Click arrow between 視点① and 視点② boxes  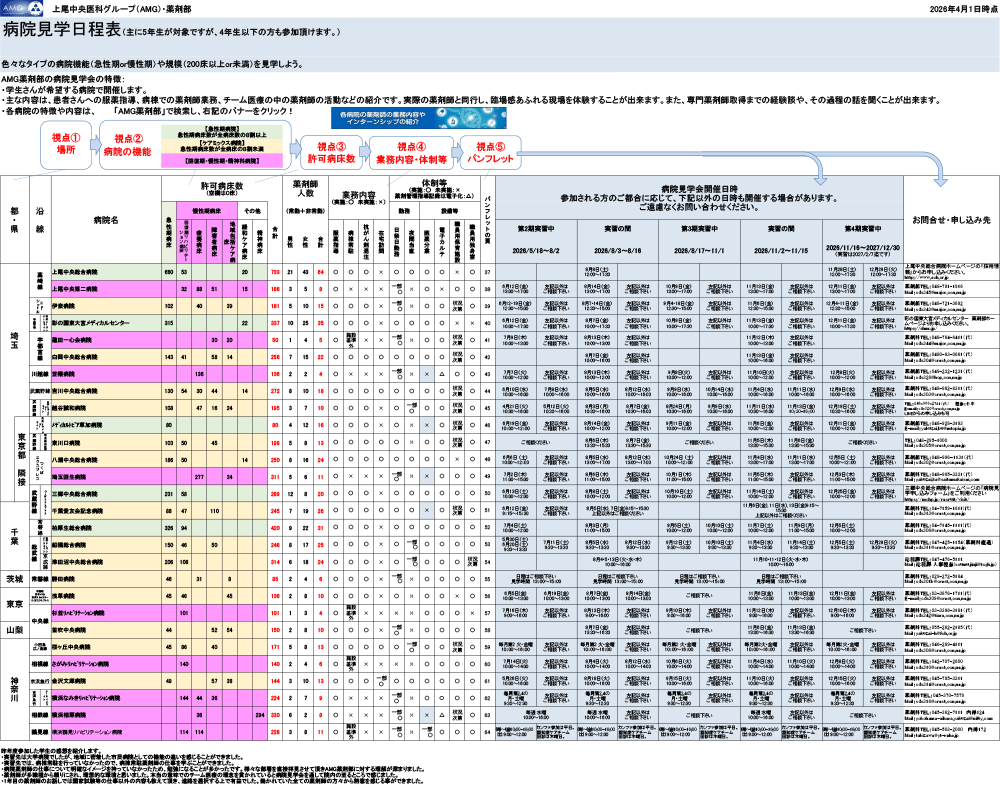(95, 145)
